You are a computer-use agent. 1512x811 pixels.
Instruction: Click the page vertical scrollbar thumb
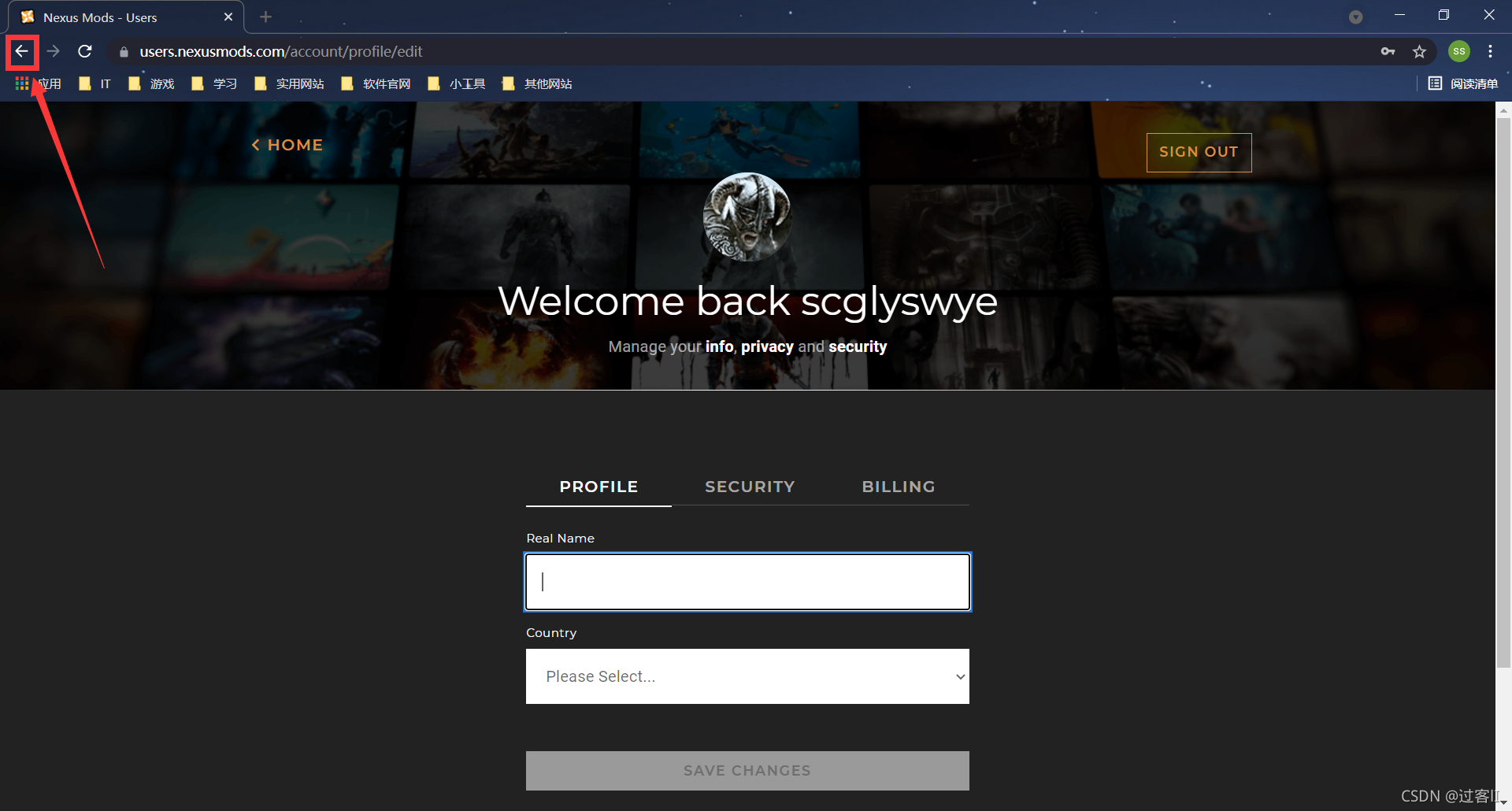(x=1503, y=394)
